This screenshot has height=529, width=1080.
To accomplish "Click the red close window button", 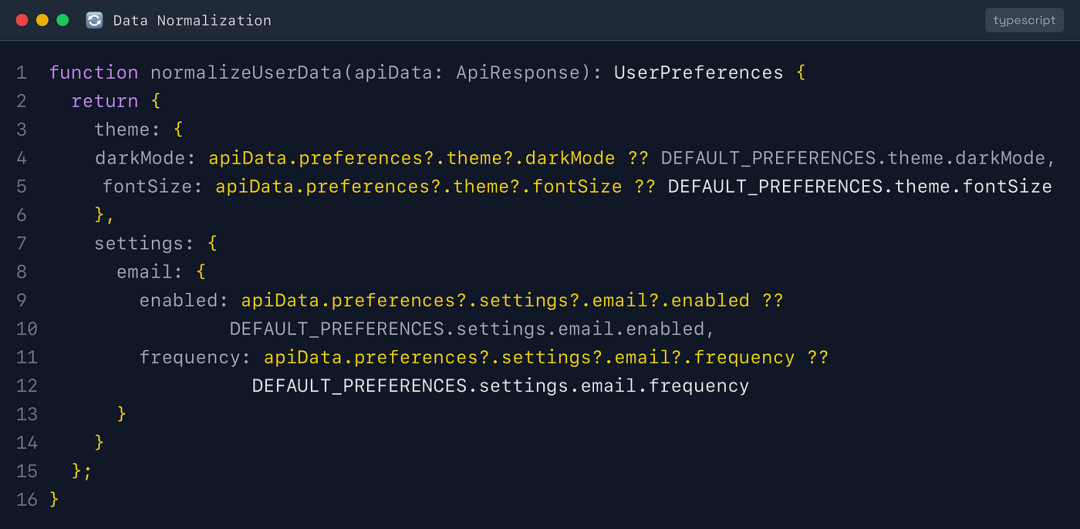I will [22, 20].
